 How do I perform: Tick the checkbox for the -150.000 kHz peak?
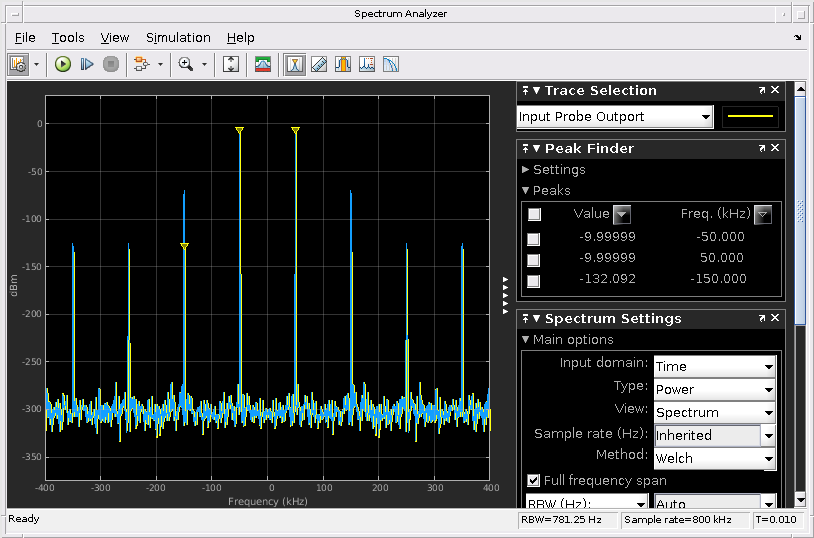point(534,280)
